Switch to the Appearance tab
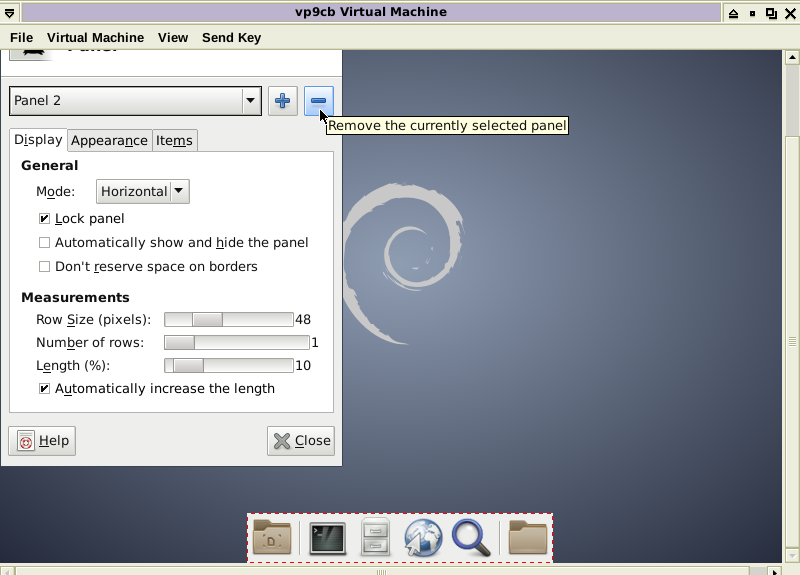 [109, 141]
